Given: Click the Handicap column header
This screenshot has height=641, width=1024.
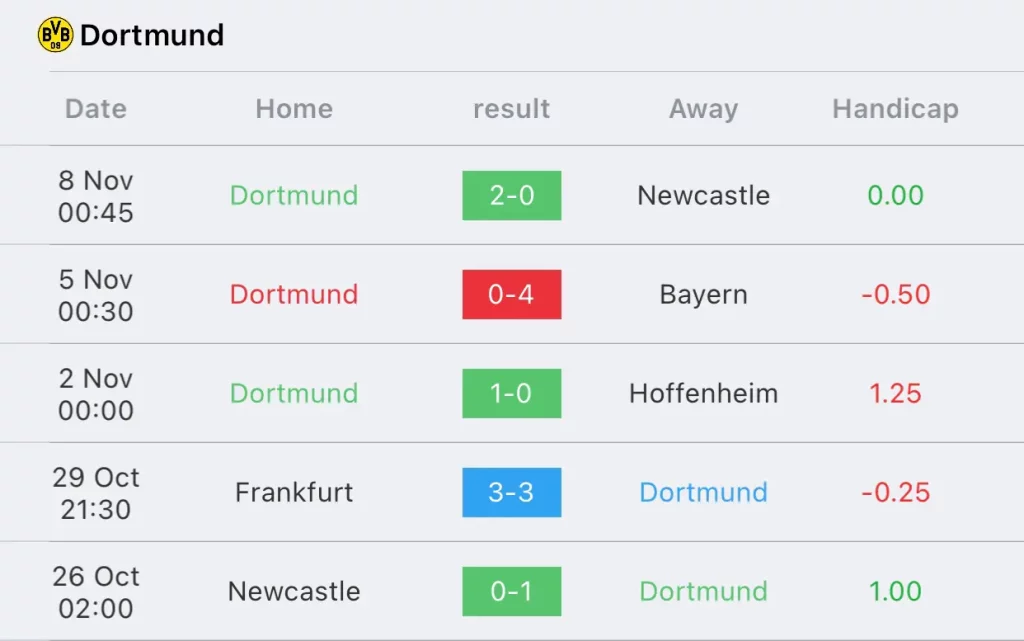Looking at the screenshot, I should point(895,109).
